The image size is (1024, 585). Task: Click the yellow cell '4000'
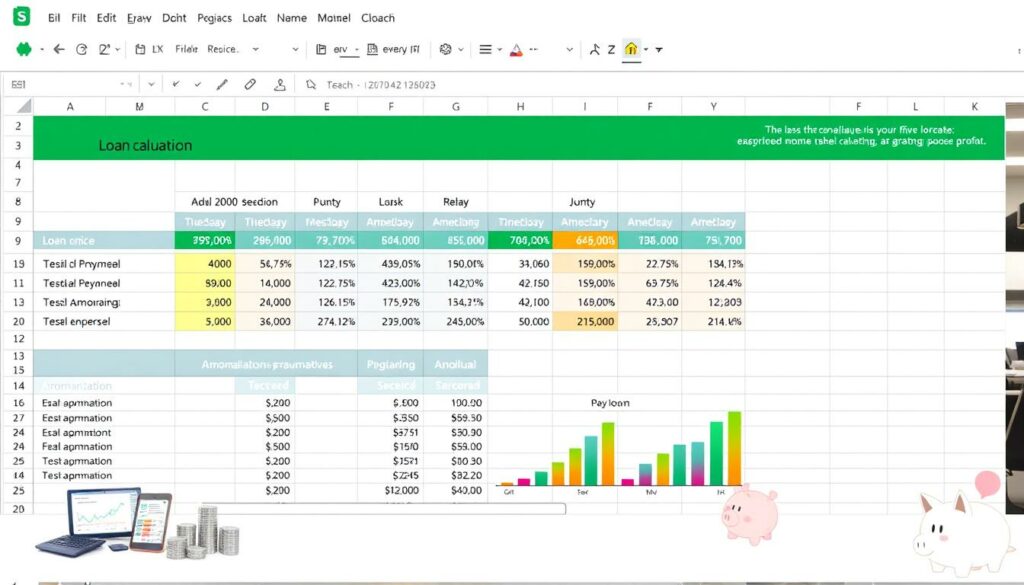click(x=205, y=264)
